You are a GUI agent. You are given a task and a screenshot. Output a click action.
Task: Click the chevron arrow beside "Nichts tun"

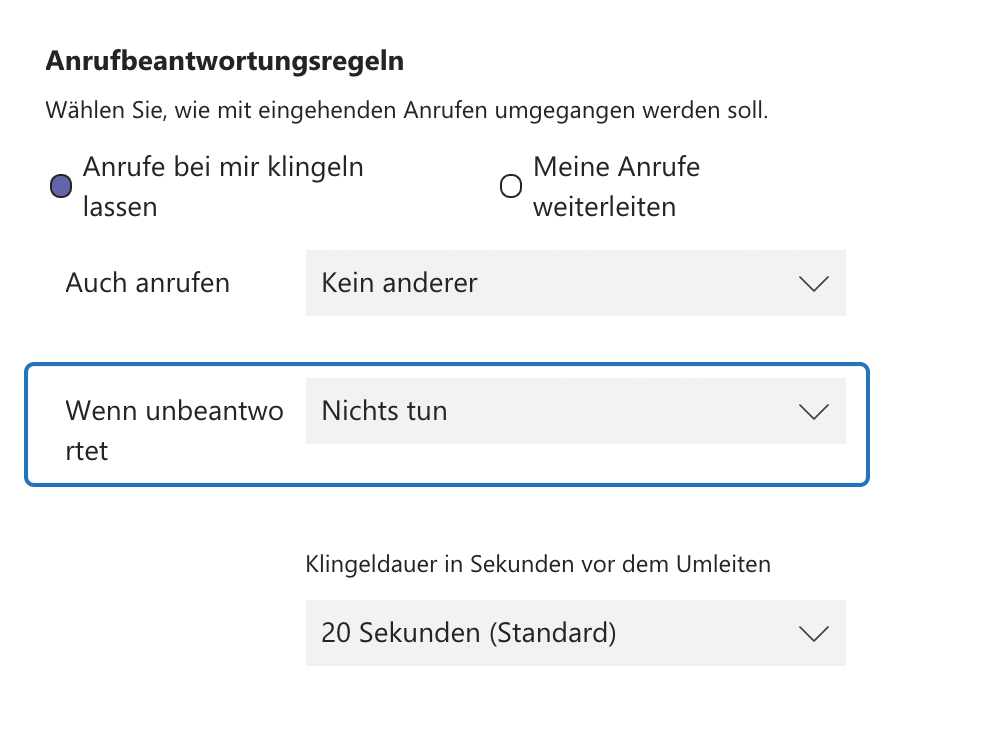[x=815, y=412]
